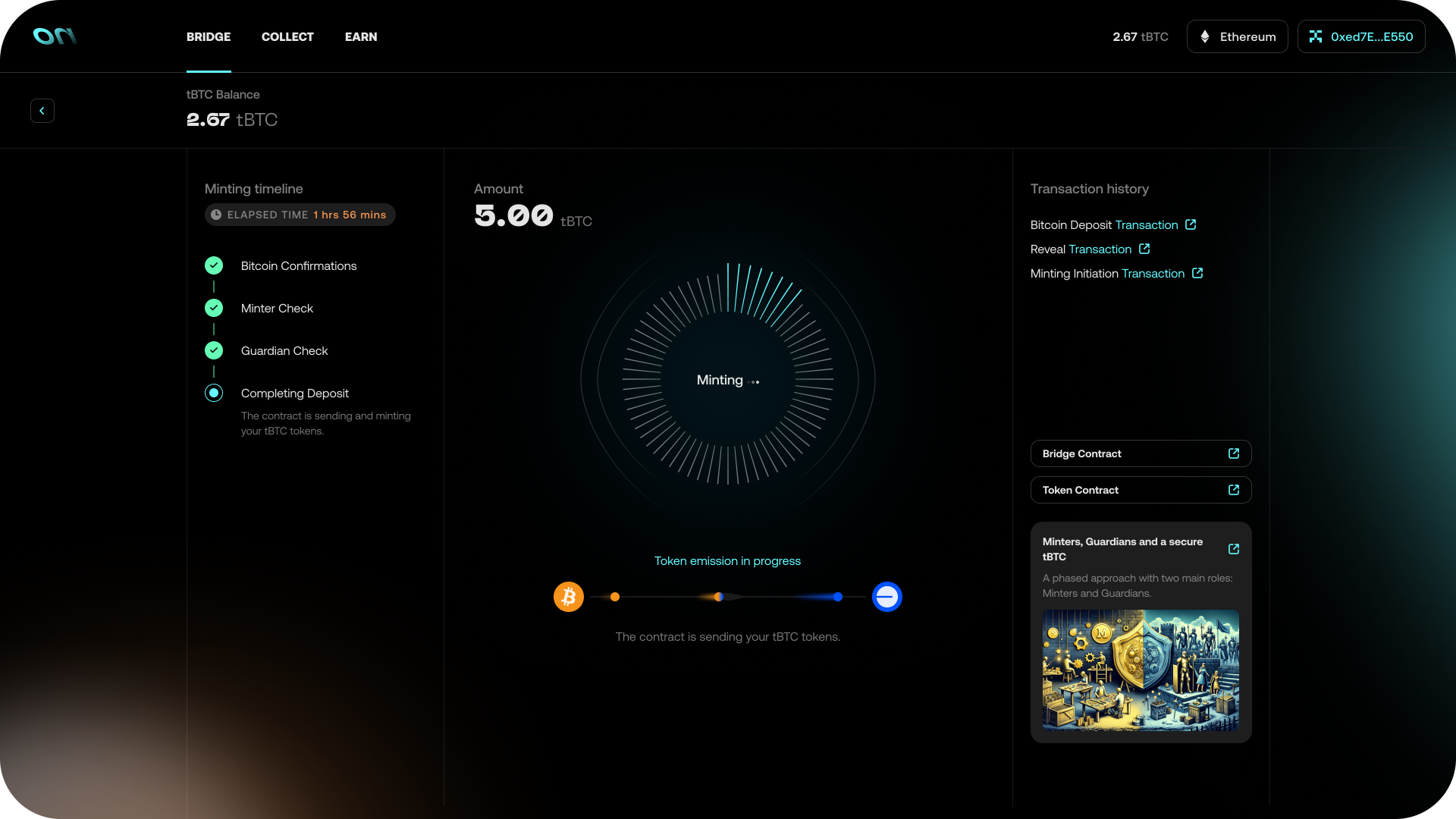This screenshot has height=819, width=1456.
Task: Click the elapsed time clock icon
Action: point(216,215)
